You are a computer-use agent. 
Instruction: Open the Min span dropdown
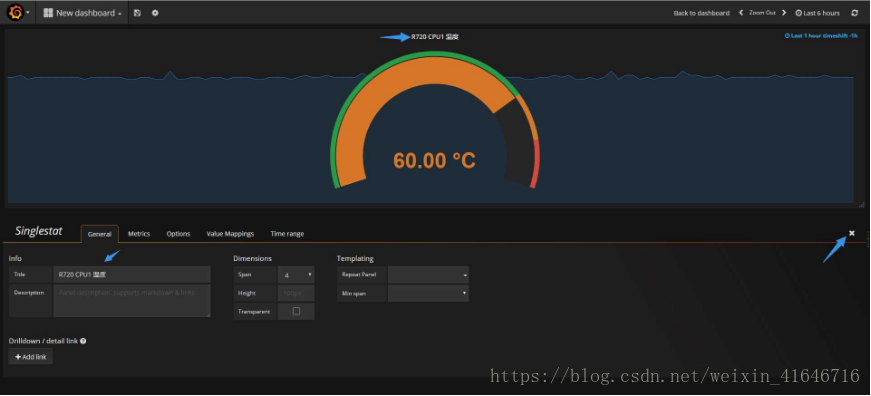428,293
